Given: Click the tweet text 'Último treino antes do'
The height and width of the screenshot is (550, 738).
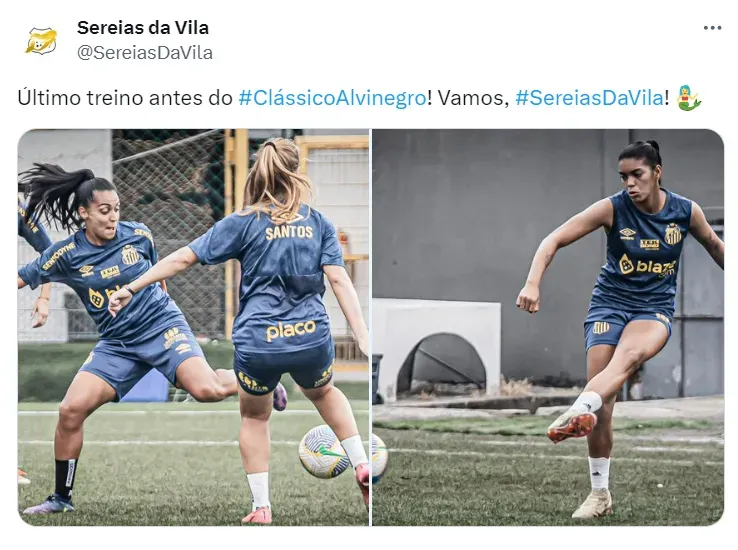Looking at the screenshot, I should point(125,98).
